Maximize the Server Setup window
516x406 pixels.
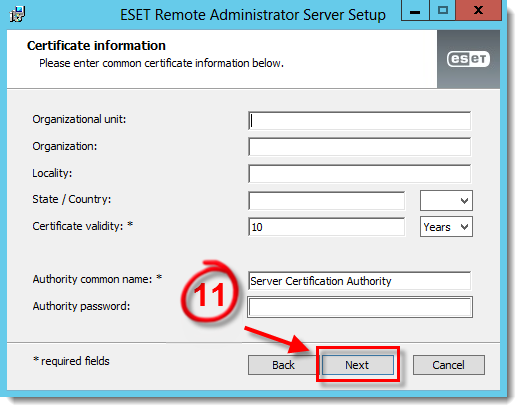point(443,10)
